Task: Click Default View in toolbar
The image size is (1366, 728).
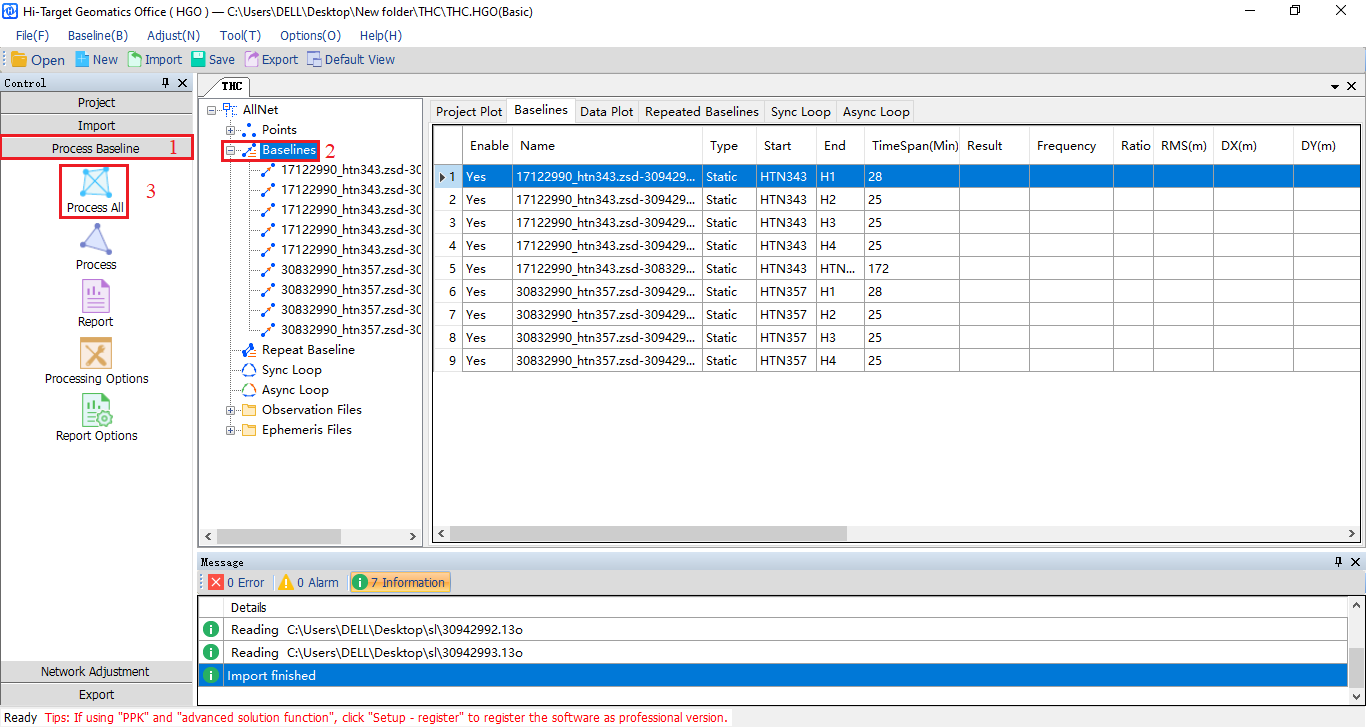Action: [350, 60]
